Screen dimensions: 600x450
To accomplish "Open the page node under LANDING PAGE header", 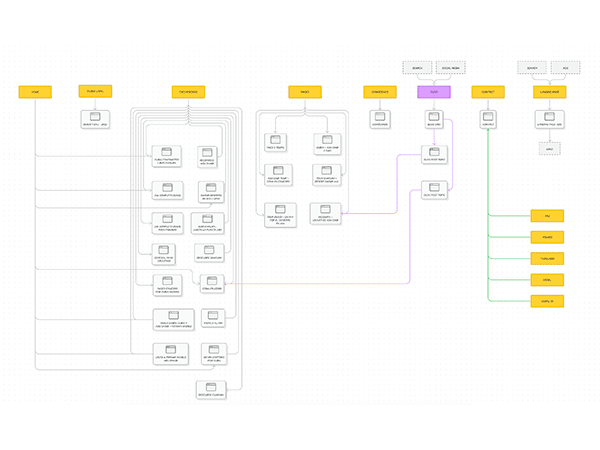I will point(549,119).
